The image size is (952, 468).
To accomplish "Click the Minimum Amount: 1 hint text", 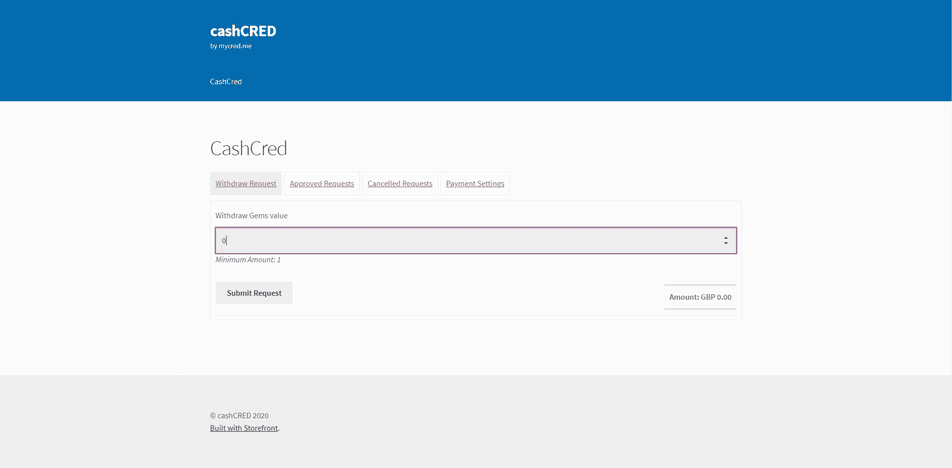I will [248, 260].
